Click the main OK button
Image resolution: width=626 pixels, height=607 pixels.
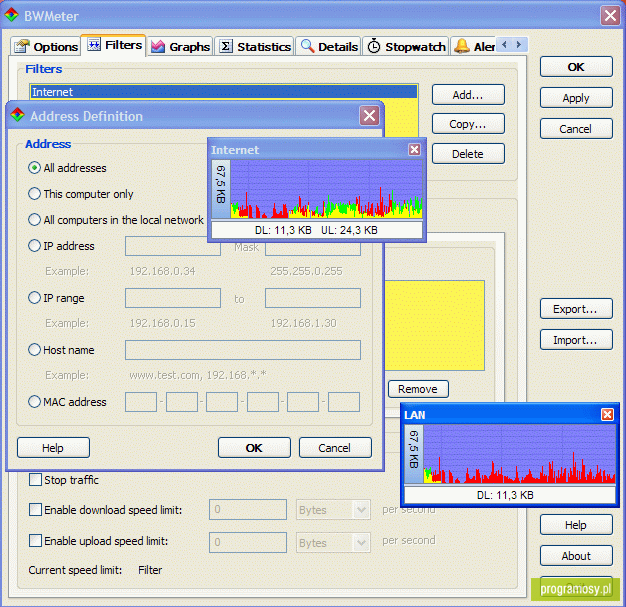pyautogui.click(x=576, y=67)
